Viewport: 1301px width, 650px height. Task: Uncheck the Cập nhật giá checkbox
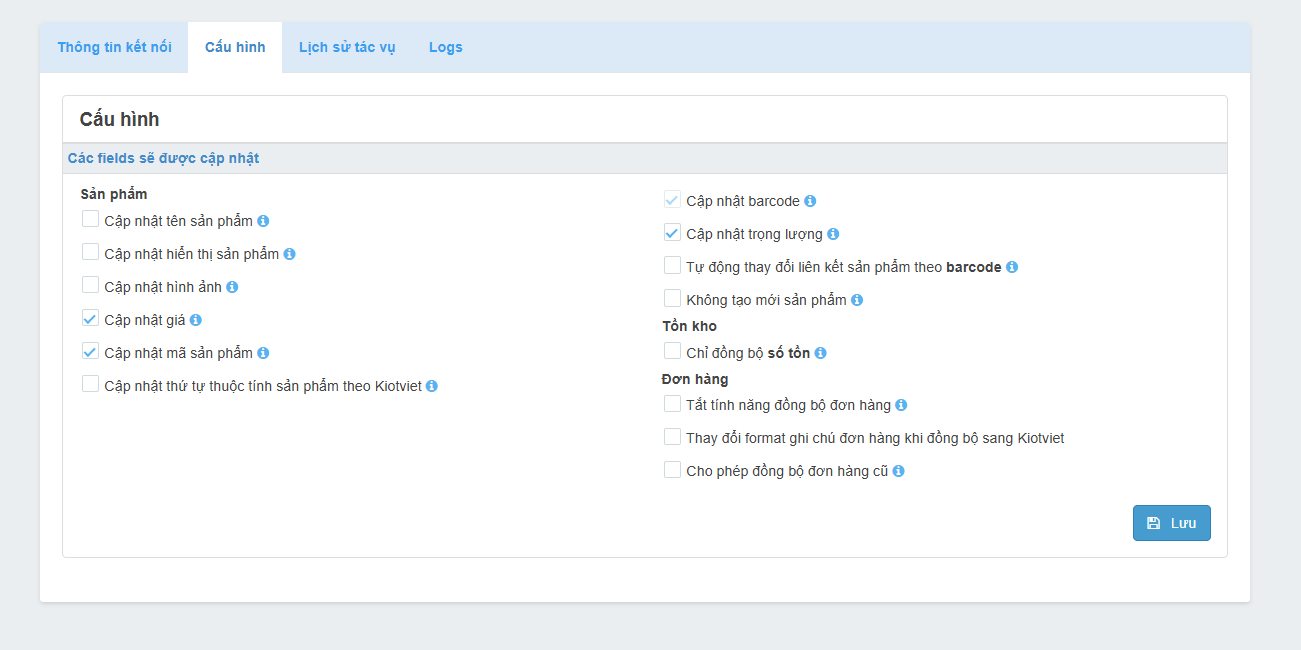tap(91, 319)
